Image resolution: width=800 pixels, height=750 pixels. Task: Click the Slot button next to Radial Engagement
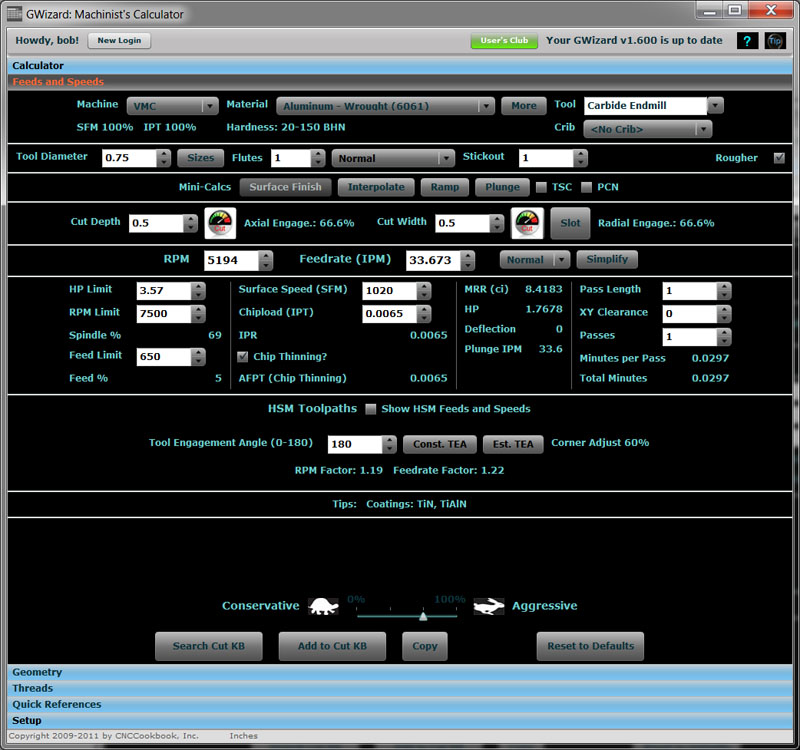(570, 223)
